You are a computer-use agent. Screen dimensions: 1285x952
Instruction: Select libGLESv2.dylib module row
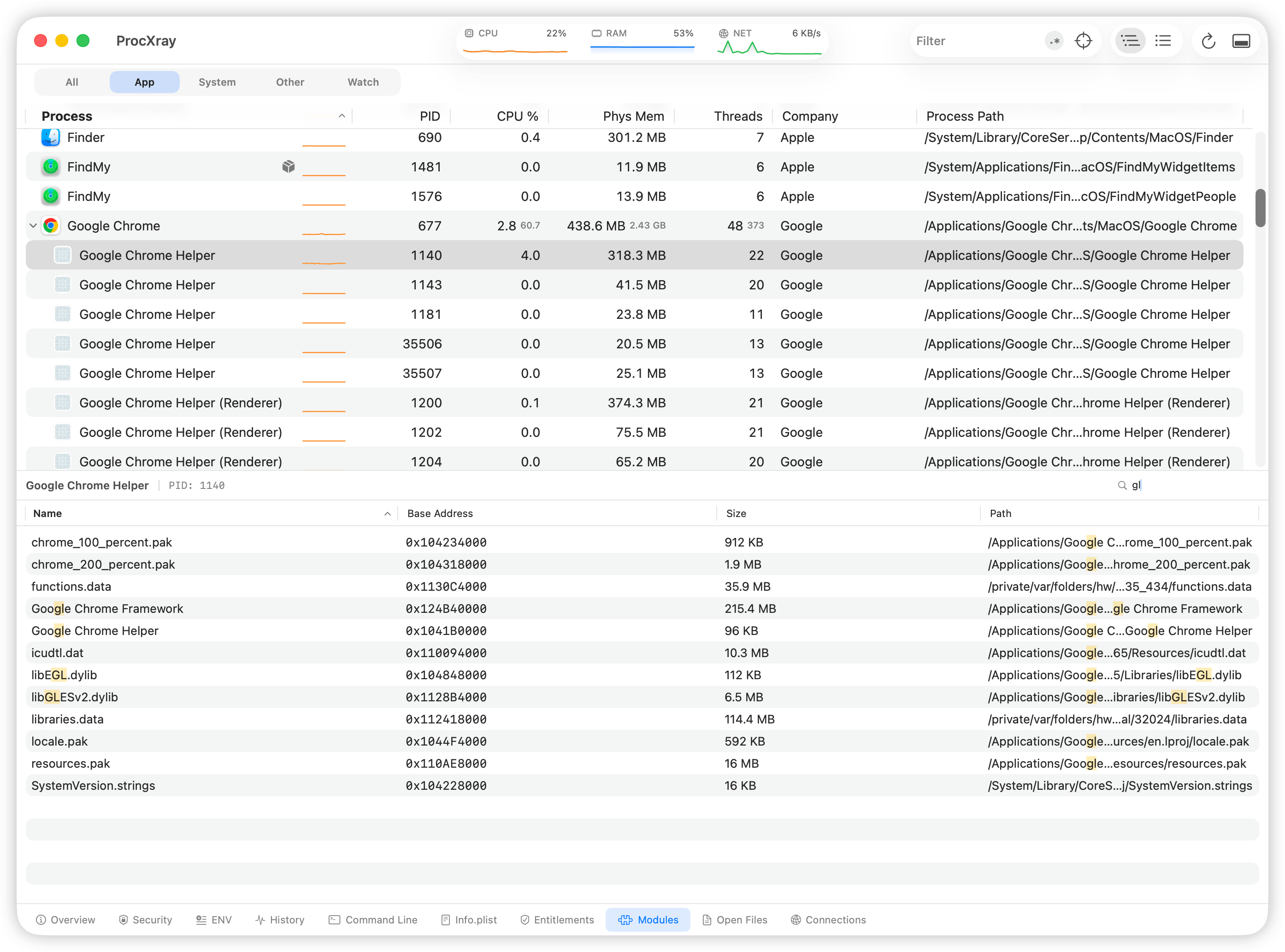[x=75, y=697]
